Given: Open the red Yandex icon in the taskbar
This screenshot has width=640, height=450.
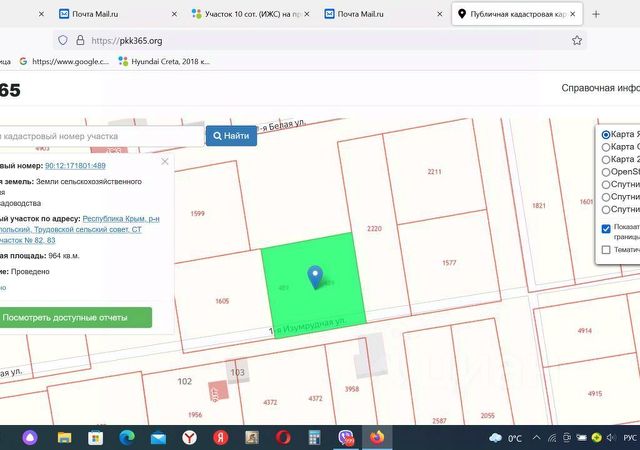Looking at the screenshot, I should click(x=221, y=438).
